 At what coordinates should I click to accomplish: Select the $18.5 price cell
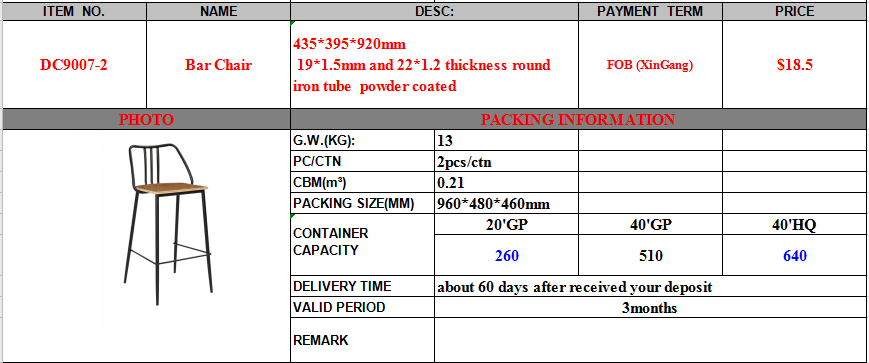tap(795, 65)
